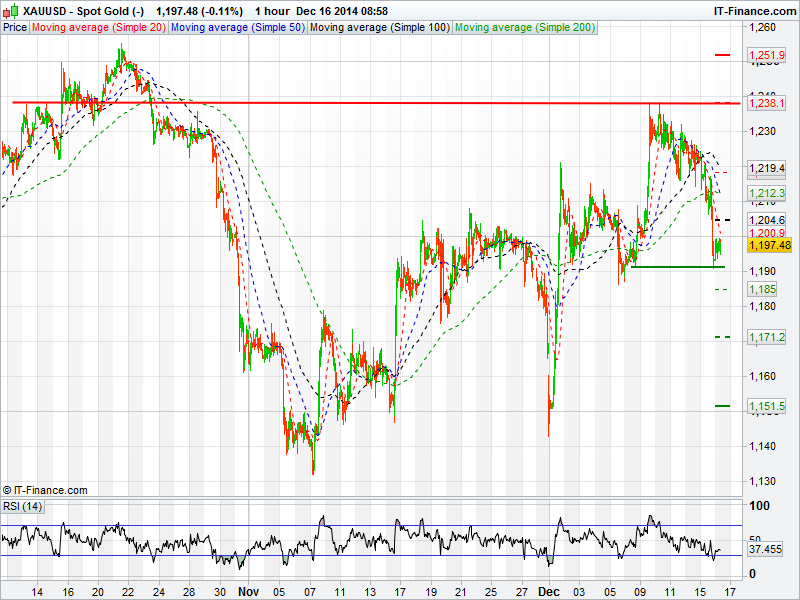This screenshot has height=600, width=800.
Task: Select the Moving average (Simple 50) legend
Action: tap(237, 28)
